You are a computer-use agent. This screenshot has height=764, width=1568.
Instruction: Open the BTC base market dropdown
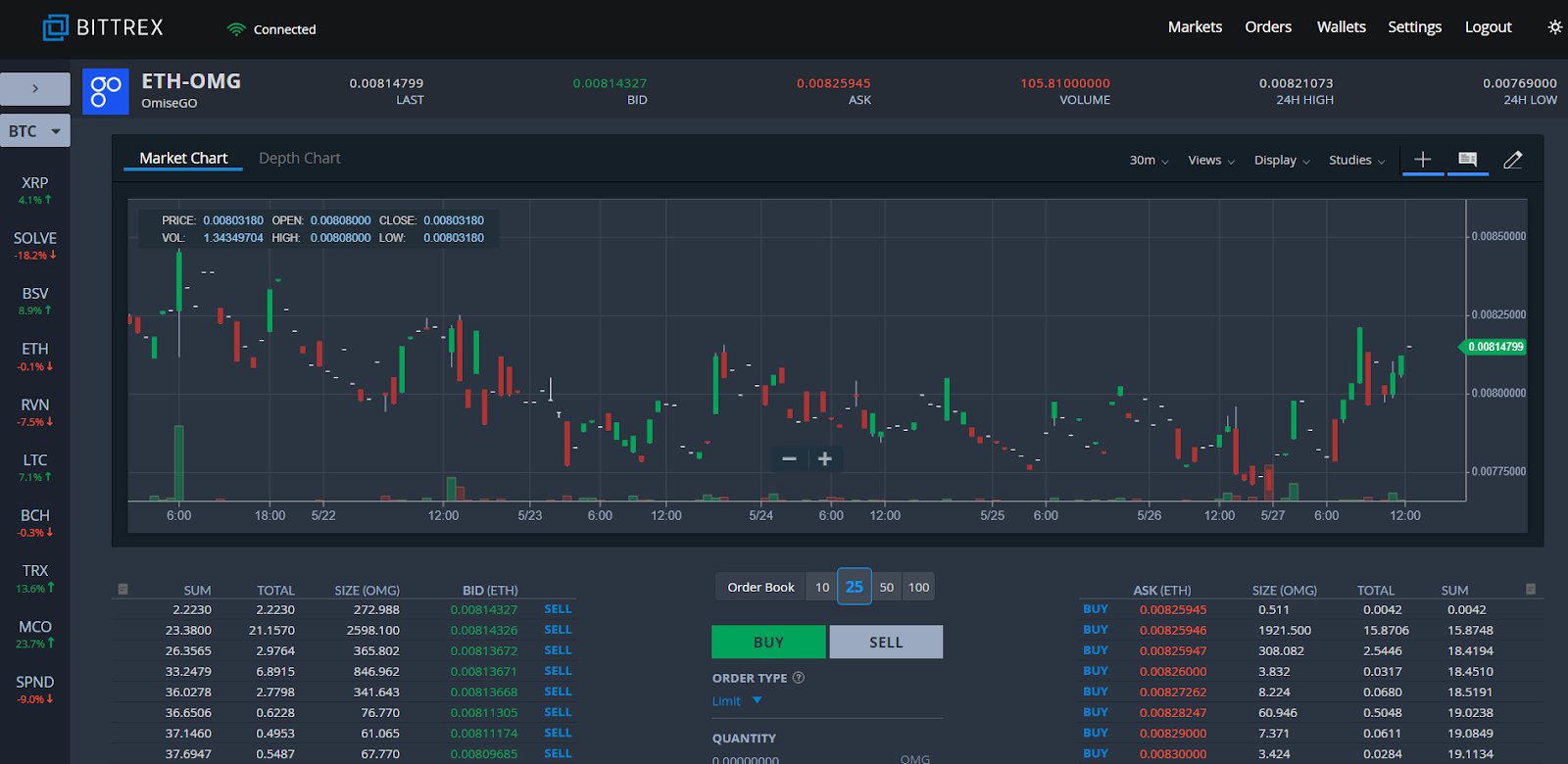pyautogui.click(x=35, y=131)
